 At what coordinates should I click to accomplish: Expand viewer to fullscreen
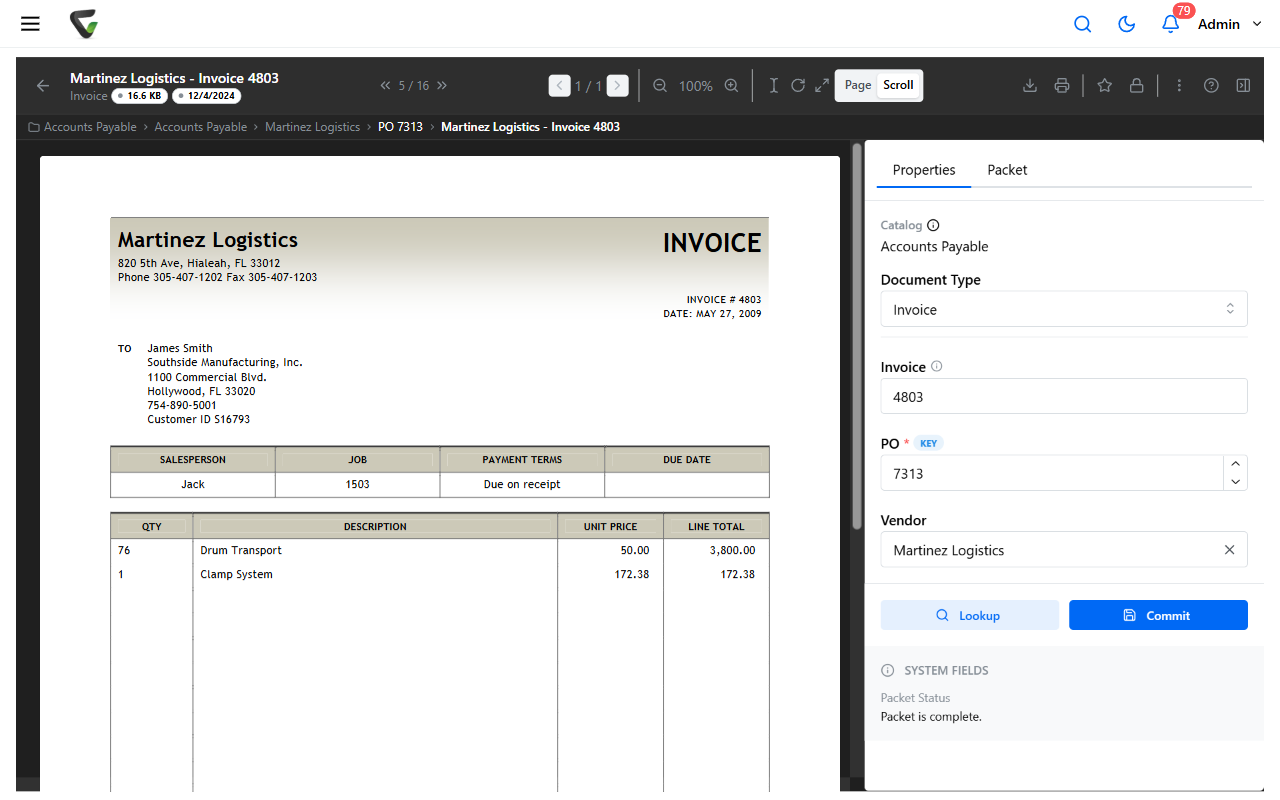pos(822,86)
